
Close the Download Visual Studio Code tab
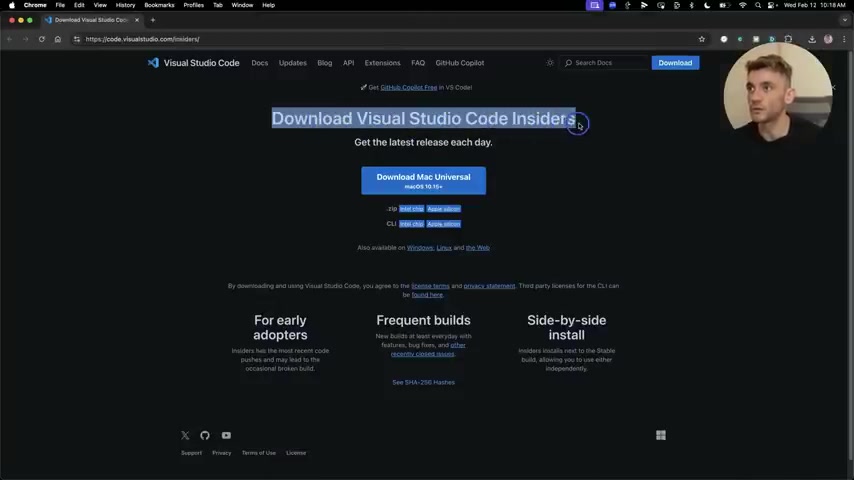pyautogui.click(x=137, y=20)
